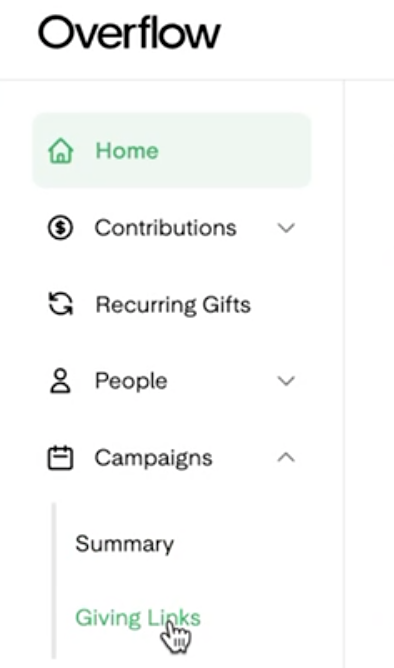Click the vertical line beside Campaigns submenu
This screenshot has height=668, width=394.
(54, 581)
